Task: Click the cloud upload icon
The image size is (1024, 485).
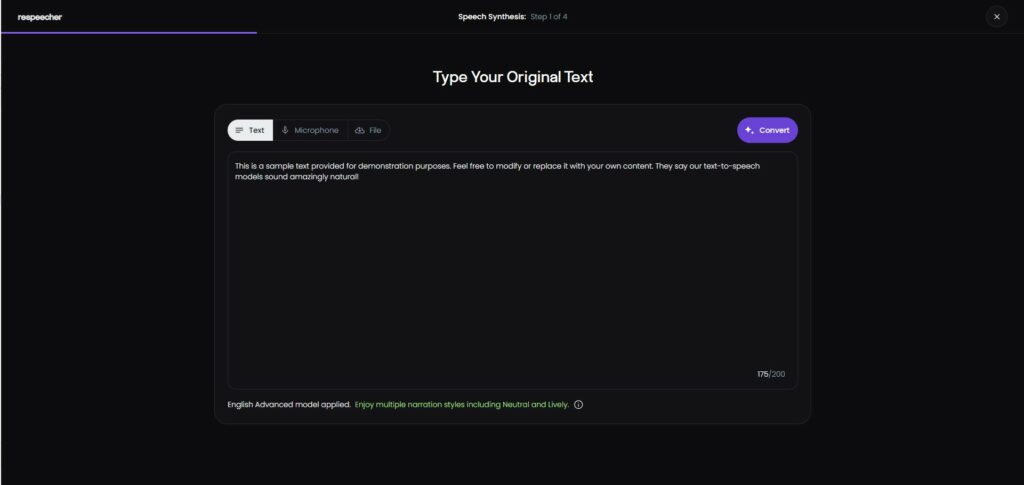Action: pos(359,131)
